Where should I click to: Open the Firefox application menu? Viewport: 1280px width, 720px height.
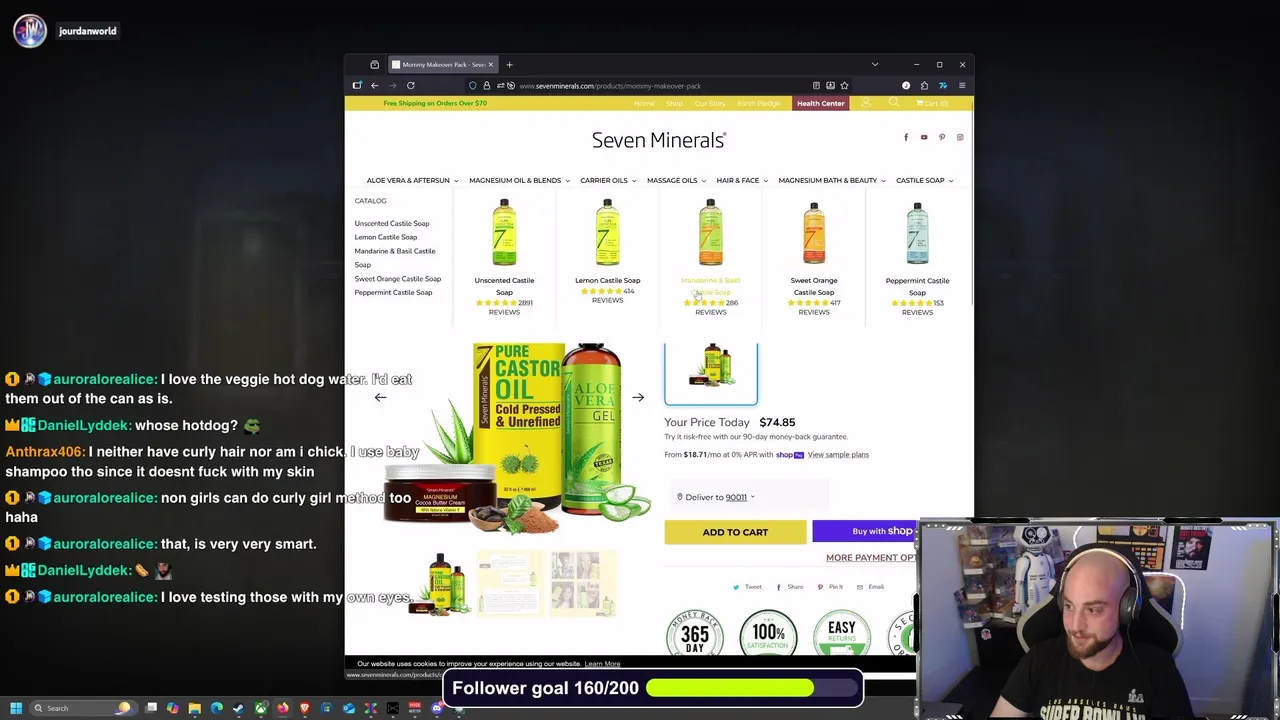(x=961, y=86)
